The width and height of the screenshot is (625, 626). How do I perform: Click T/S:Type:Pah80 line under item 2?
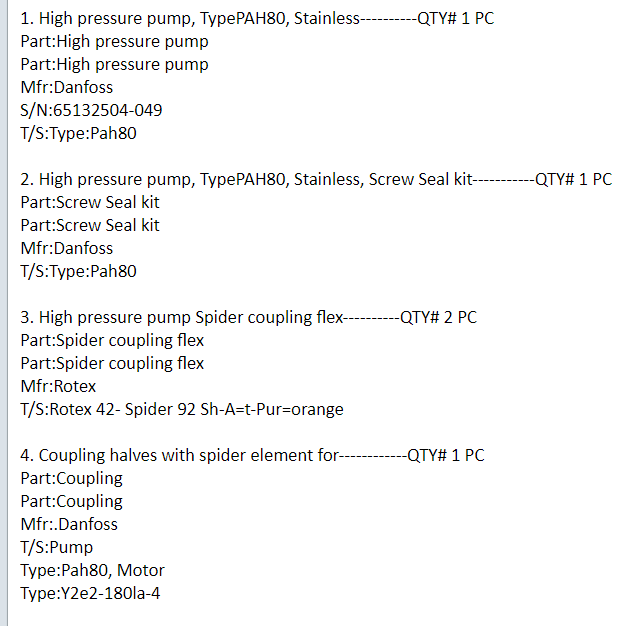point(78,271)
